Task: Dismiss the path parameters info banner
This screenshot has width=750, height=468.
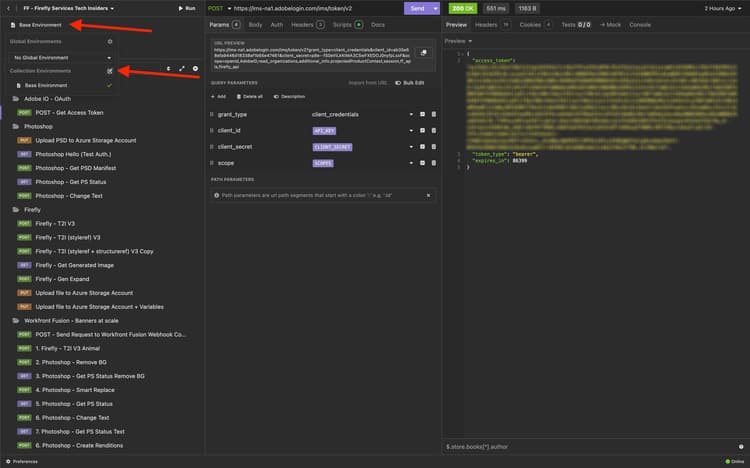Action: pos(428,195)
